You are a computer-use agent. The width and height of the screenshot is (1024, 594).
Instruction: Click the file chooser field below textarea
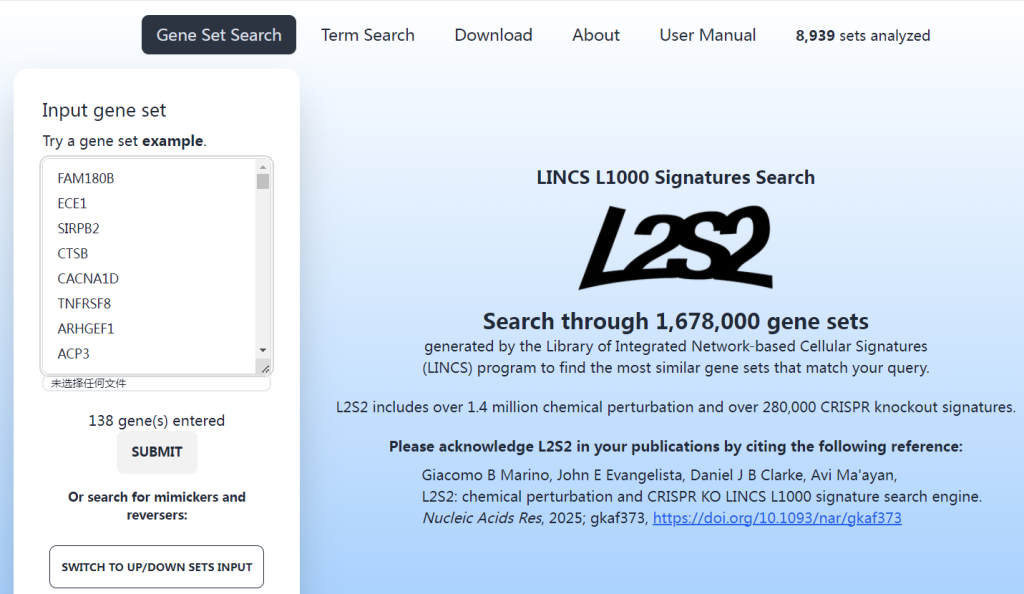click(x=157, y=383)
